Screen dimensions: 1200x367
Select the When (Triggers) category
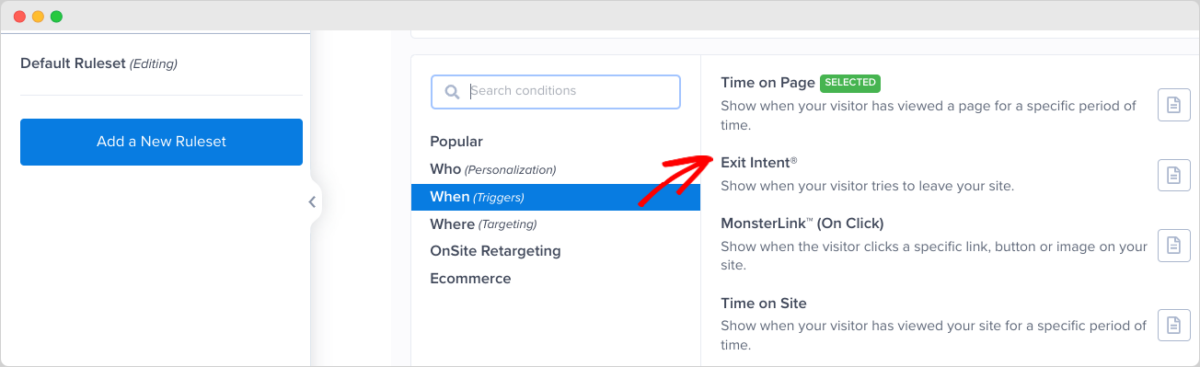click(555, 197)
